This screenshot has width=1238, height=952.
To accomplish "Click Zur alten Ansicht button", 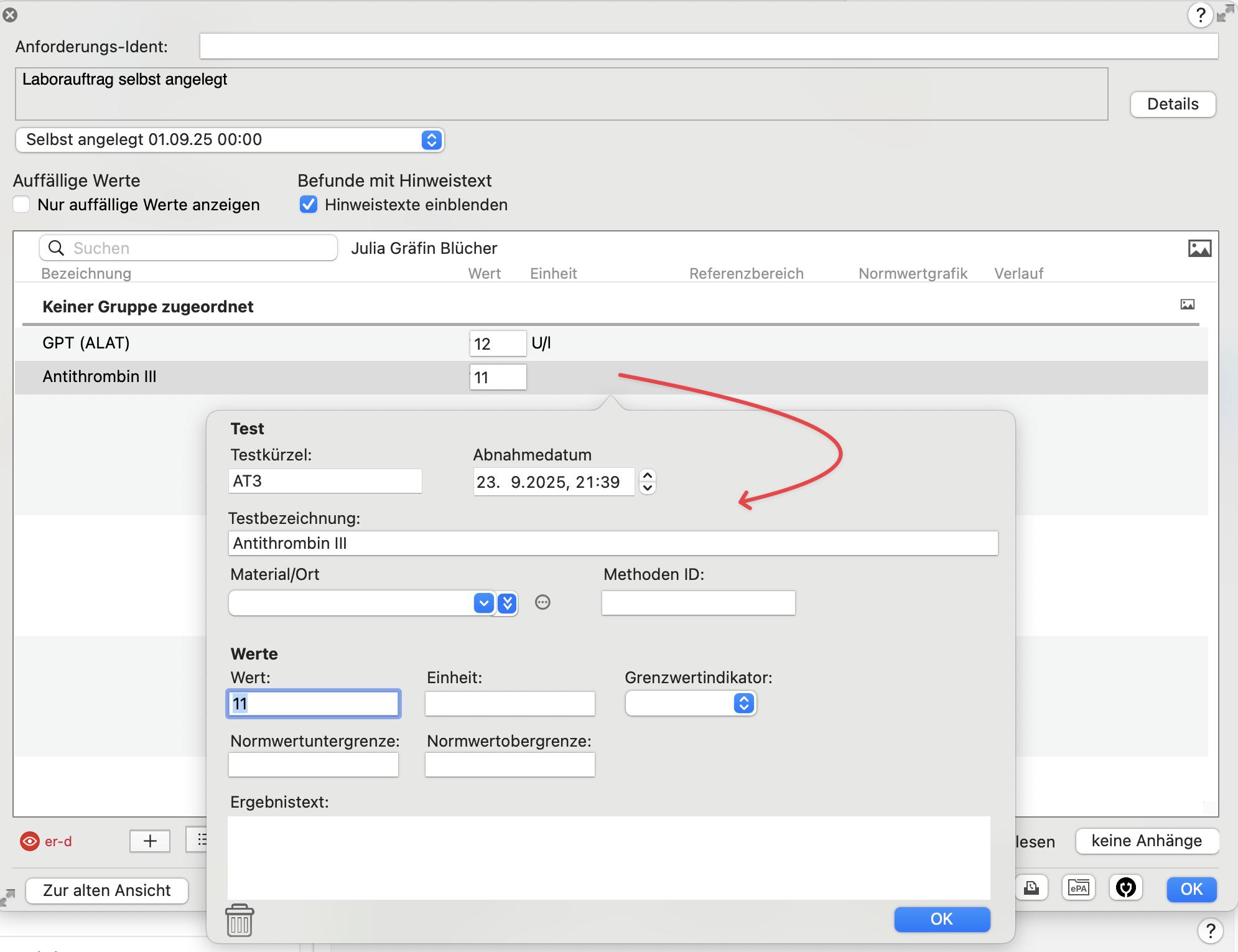I will tap(106, 890).
